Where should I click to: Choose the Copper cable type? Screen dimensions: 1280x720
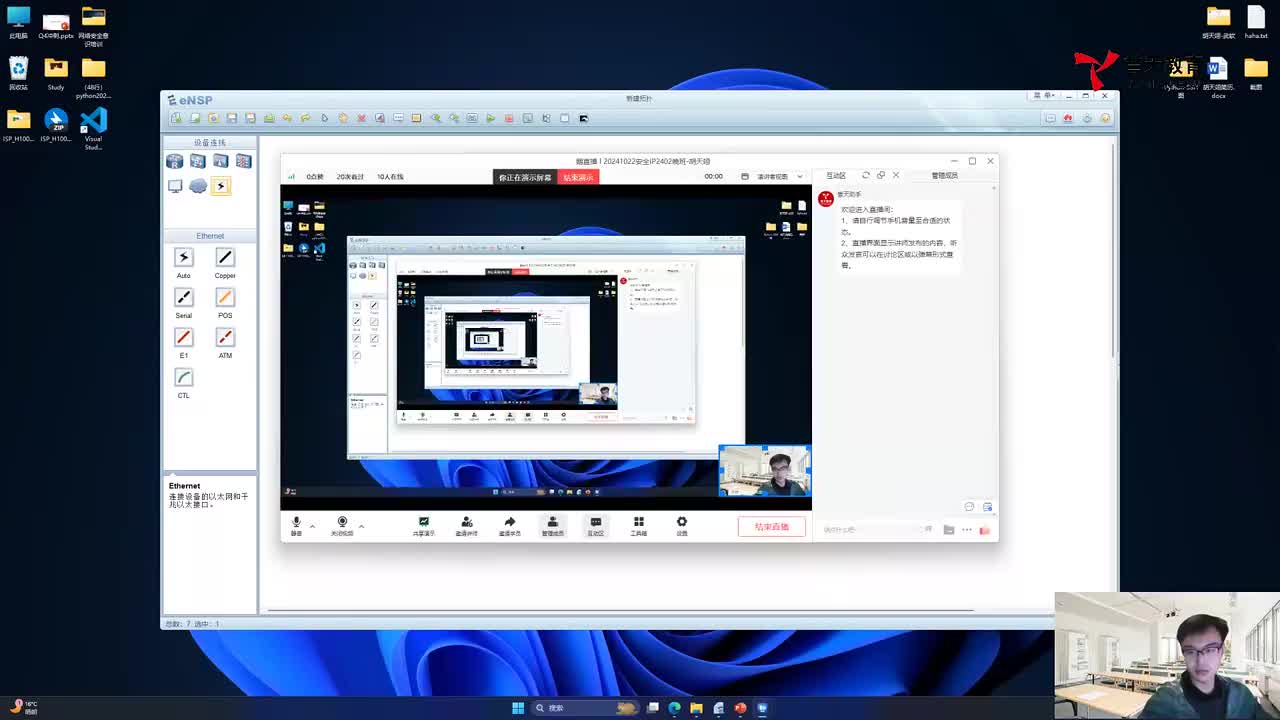click(225, 258)
